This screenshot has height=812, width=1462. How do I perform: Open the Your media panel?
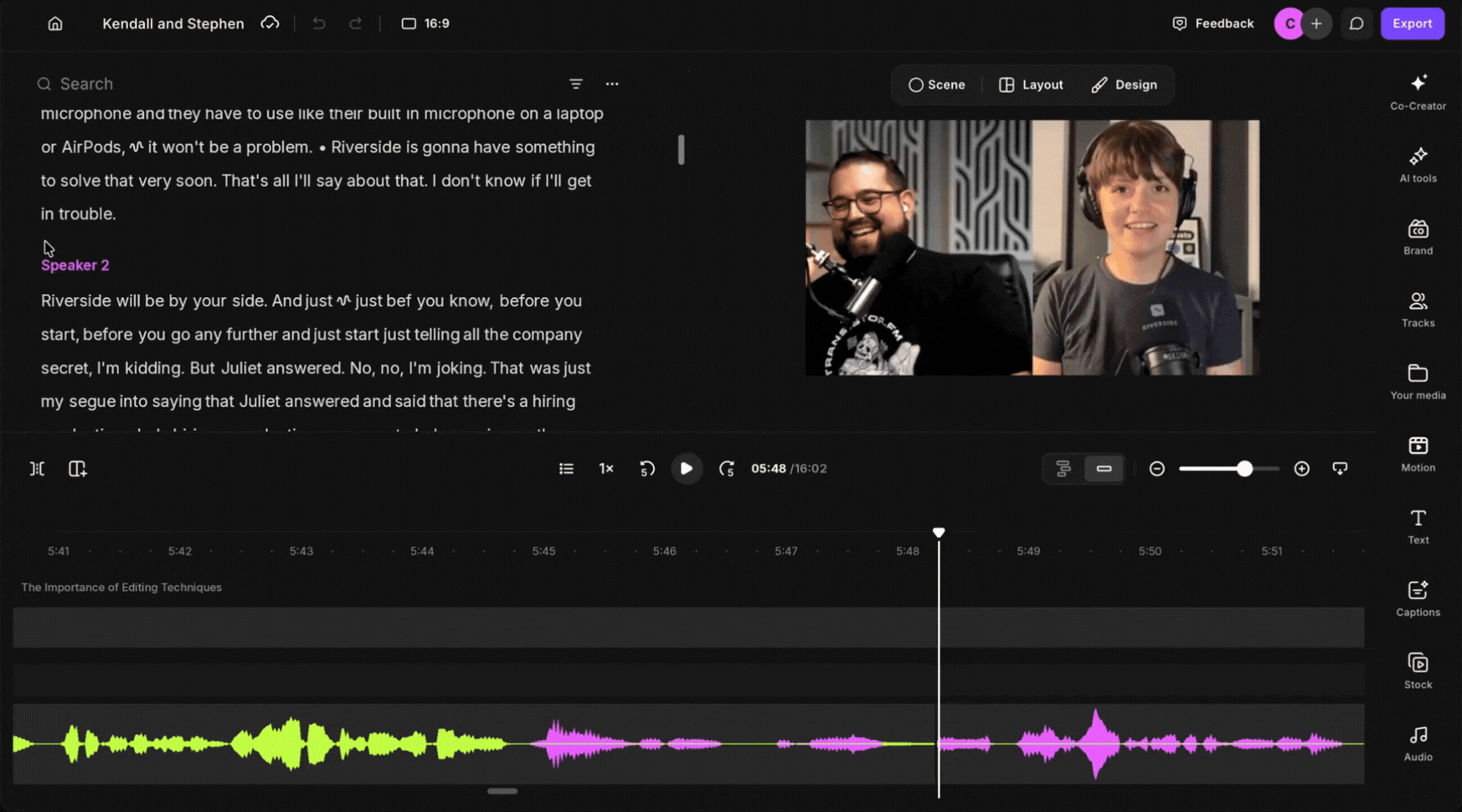(1418, 382)
